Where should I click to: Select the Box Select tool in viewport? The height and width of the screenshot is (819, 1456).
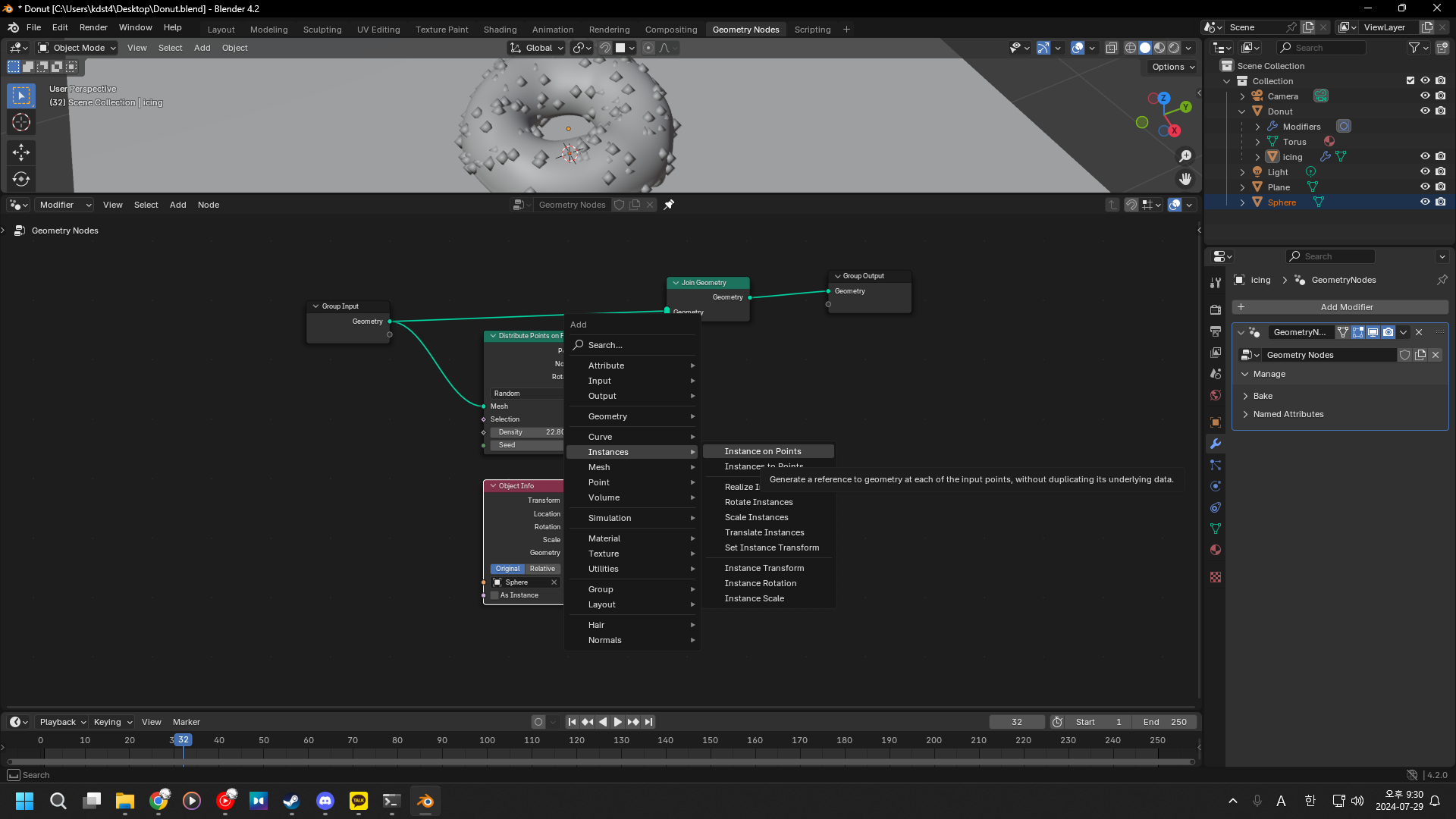(x=21, y=96)
